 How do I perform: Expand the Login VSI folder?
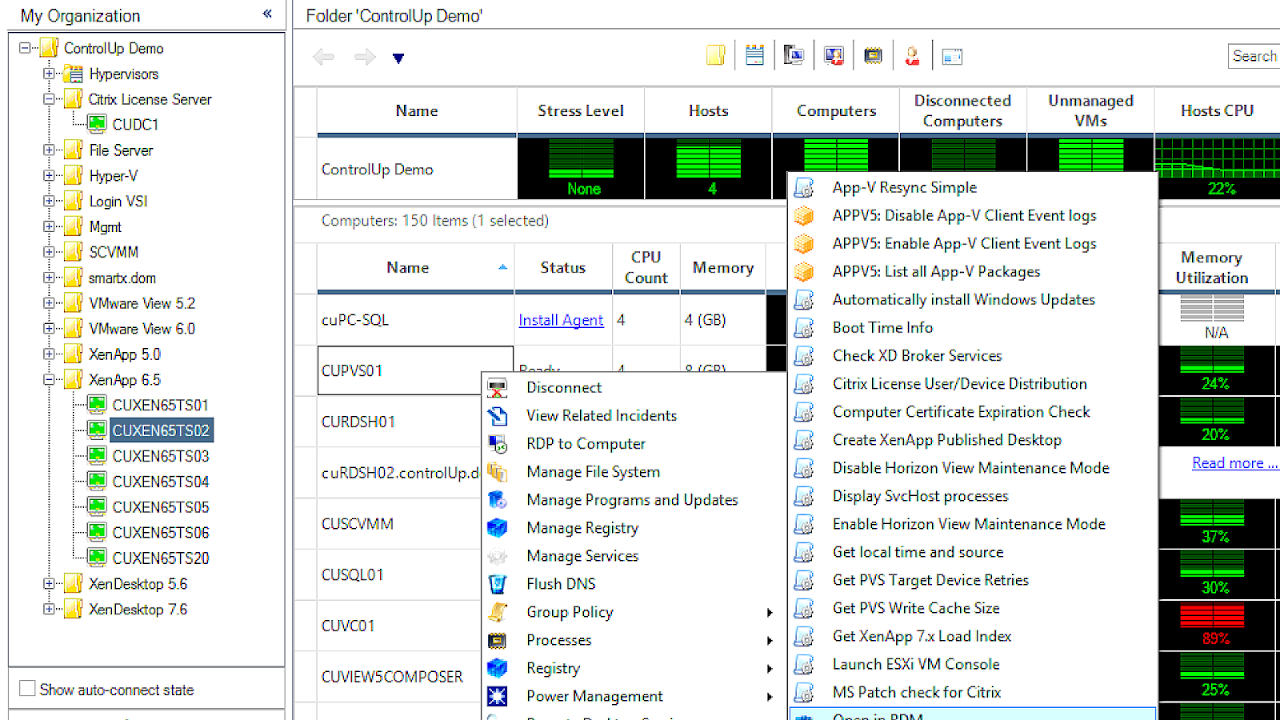49,201
